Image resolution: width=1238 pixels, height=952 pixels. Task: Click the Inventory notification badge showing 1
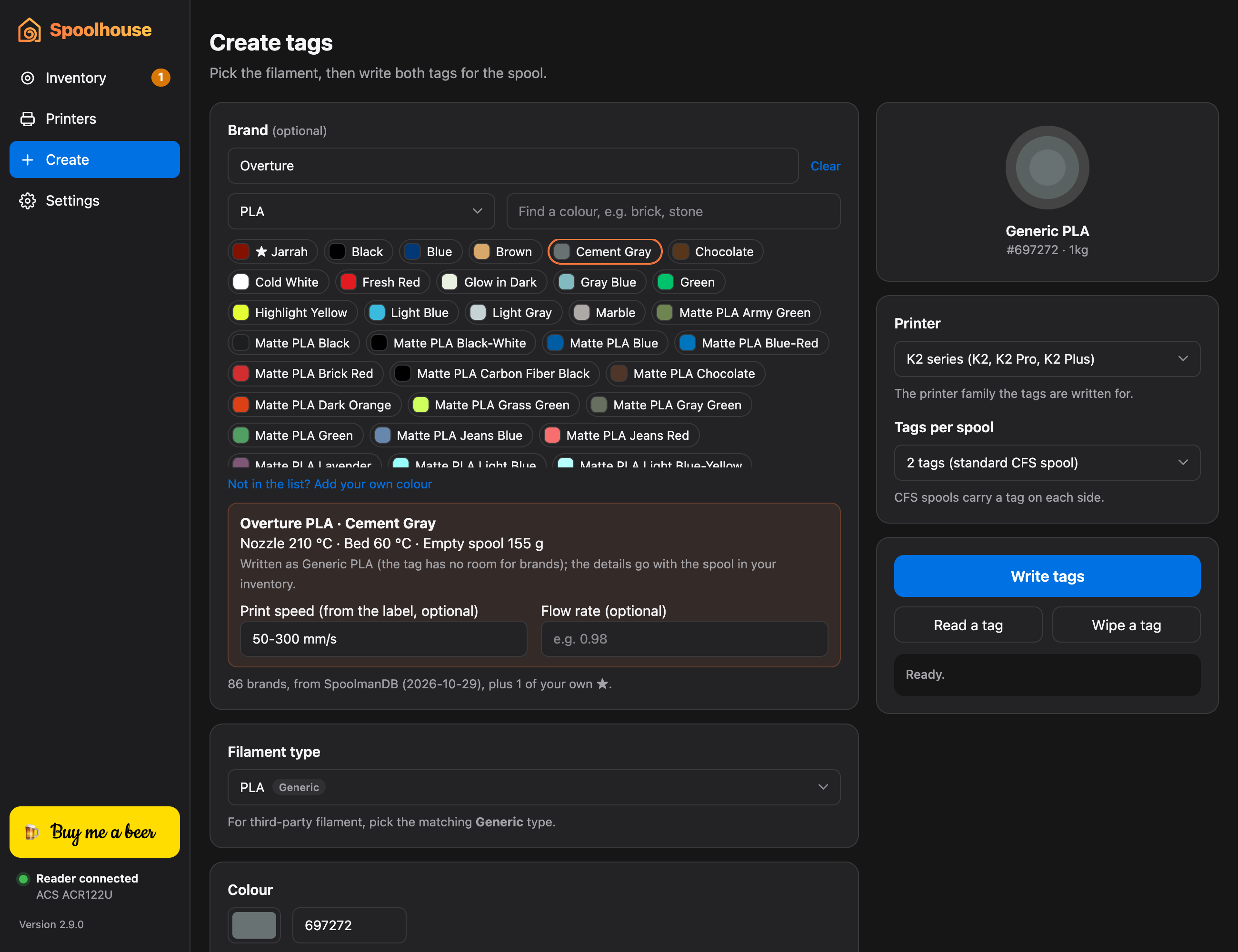[161, 77]
